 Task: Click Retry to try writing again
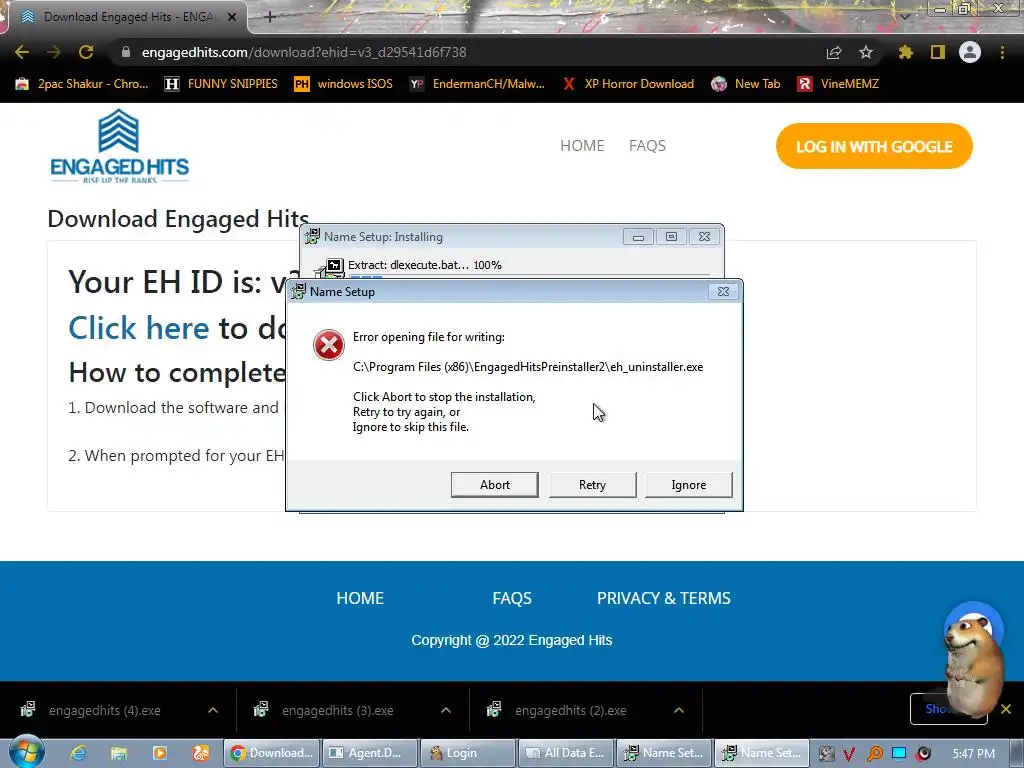592,485
